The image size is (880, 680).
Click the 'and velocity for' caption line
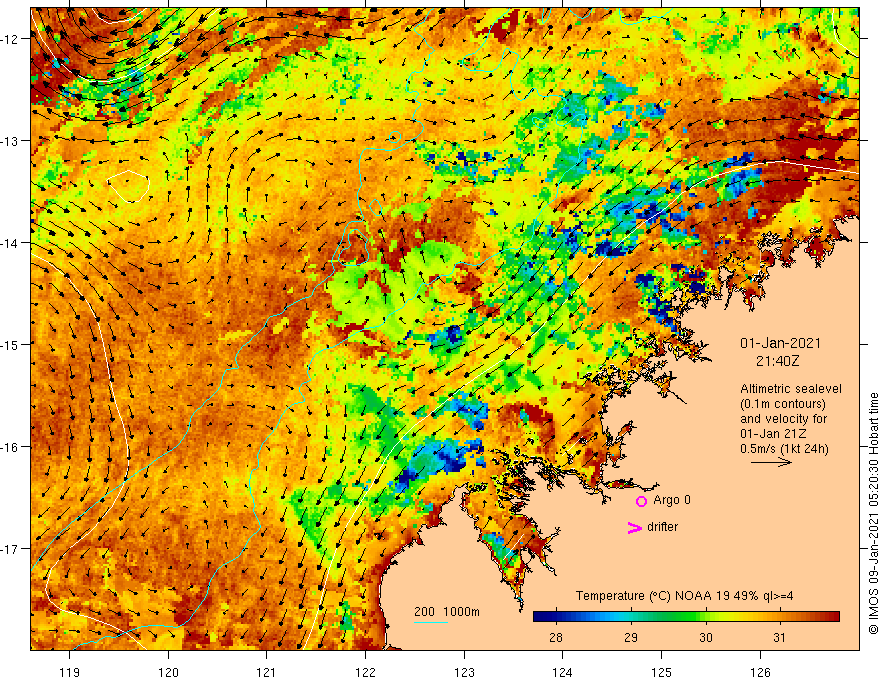click(x=783, y=419)
